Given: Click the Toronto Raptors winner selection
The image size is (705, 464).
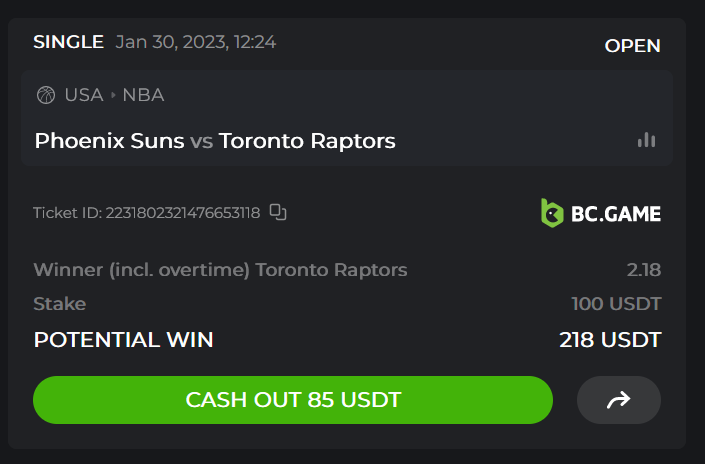Looking at the screenshot, I should (220, 270).
